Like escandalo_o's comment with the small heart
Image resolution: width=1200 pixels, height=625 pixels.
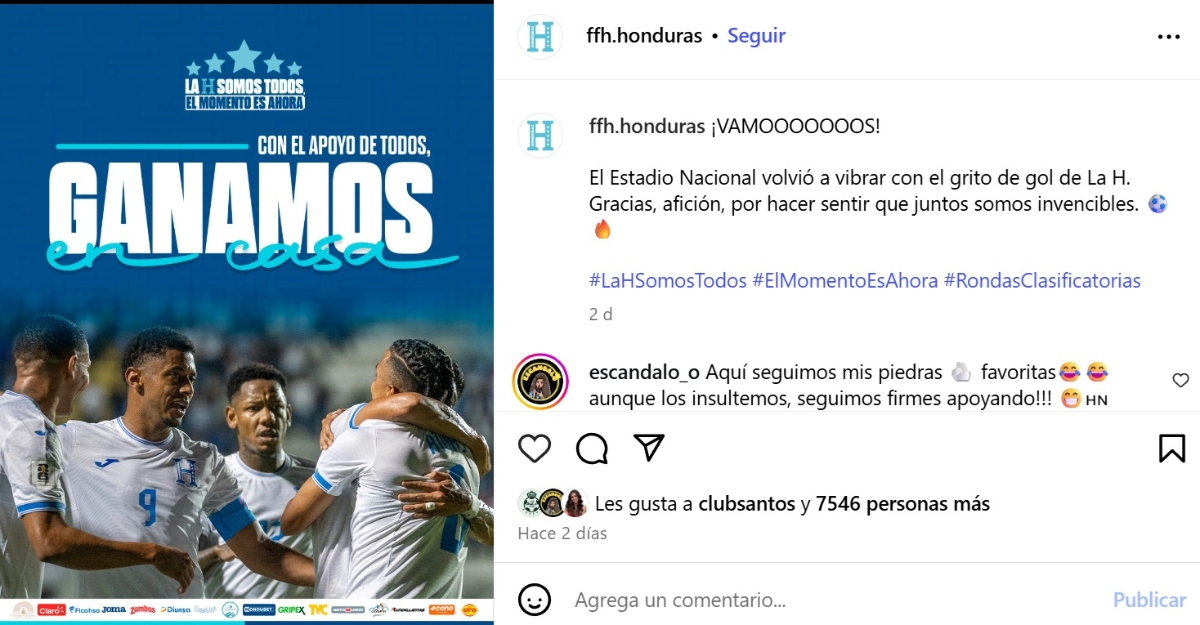click(1181, 380)
